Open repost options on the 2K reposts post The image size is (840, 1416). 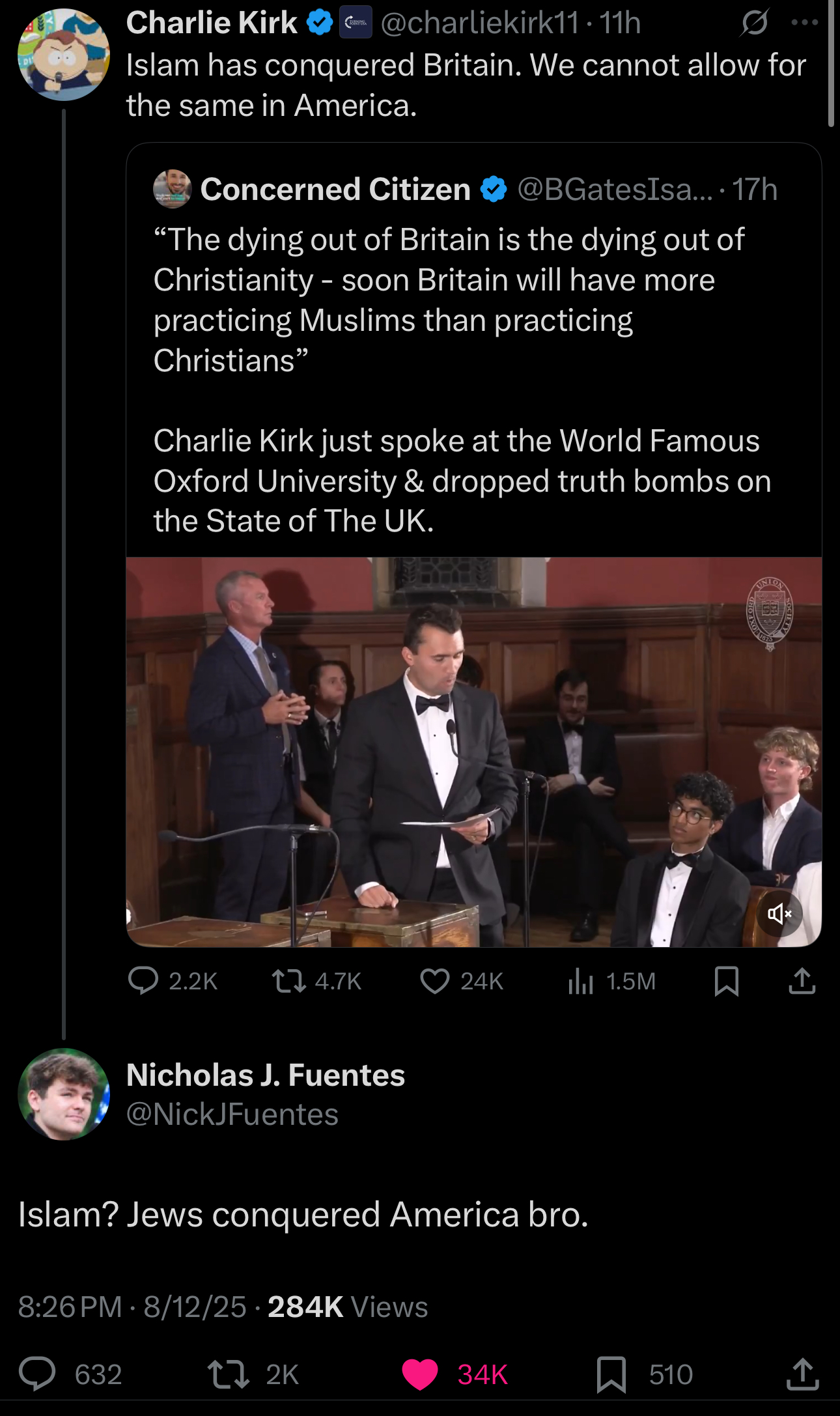tap(228, 1374)
